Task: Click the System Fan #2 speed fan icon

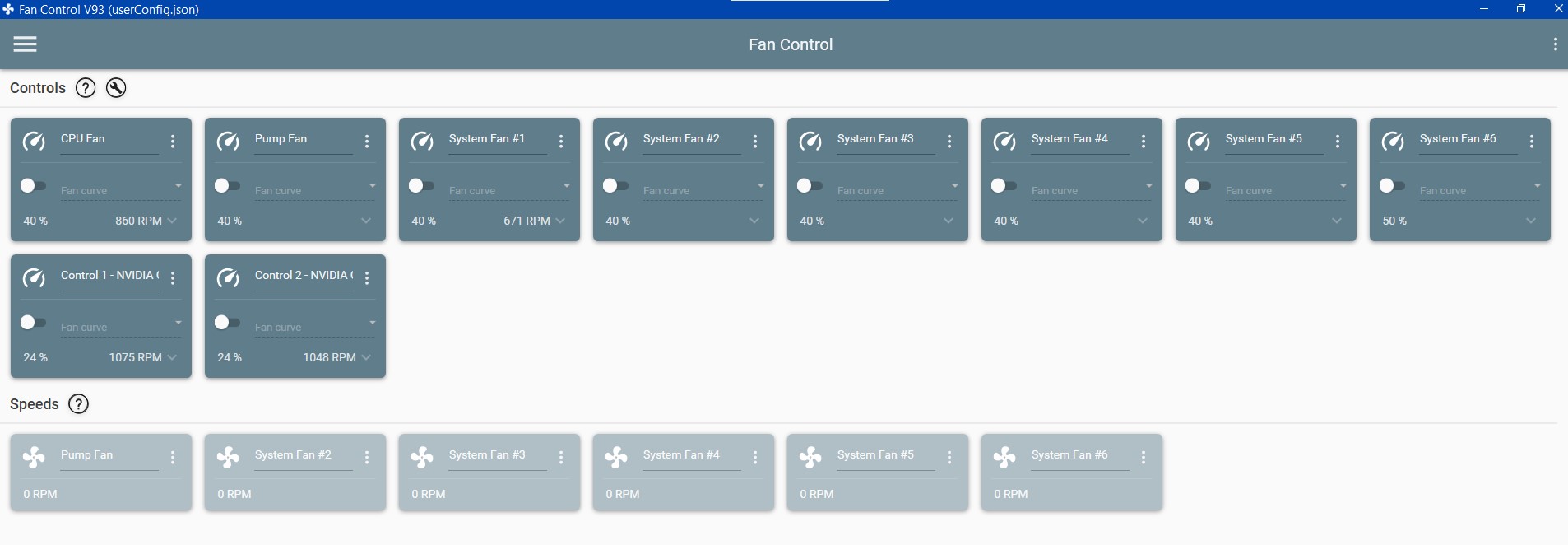Action: tap(228, 457)
